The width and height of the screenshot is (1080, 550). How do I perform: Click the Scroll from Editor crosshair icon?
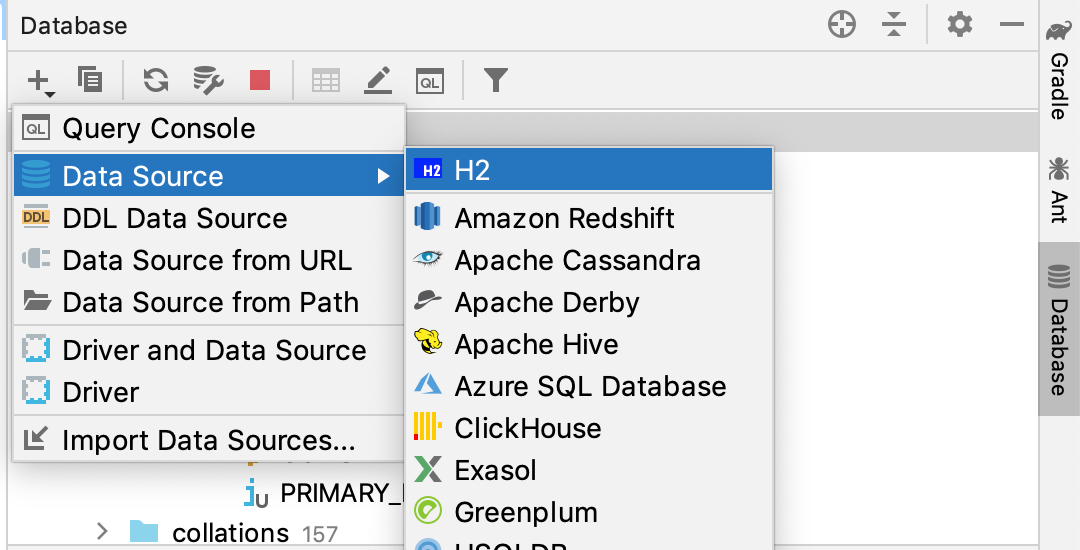coord(842,25)
